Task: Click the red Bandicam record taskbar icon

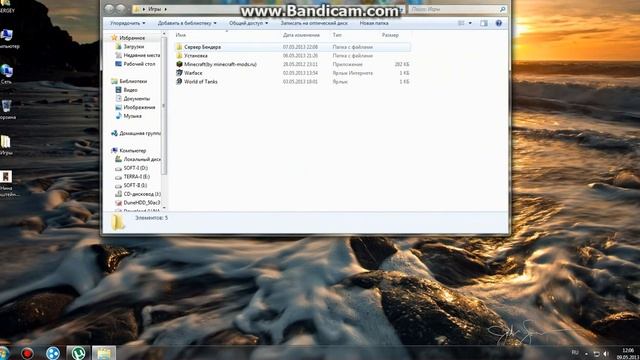Action: pyautogui.click(x=27, y=353)
